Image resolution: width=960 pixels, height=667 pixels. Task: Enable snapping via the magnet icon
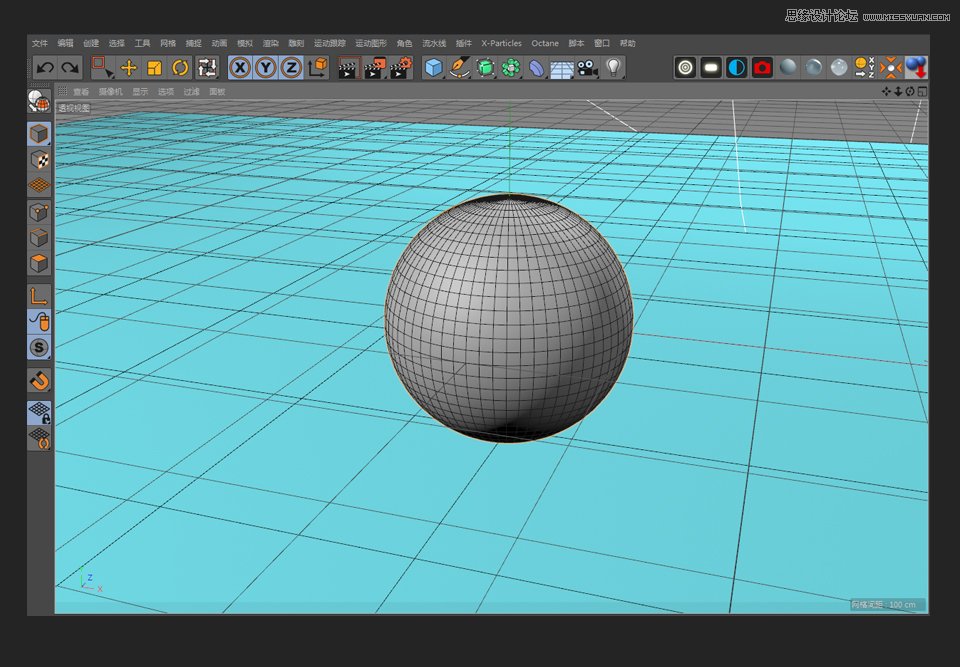[x=40, y=380]
